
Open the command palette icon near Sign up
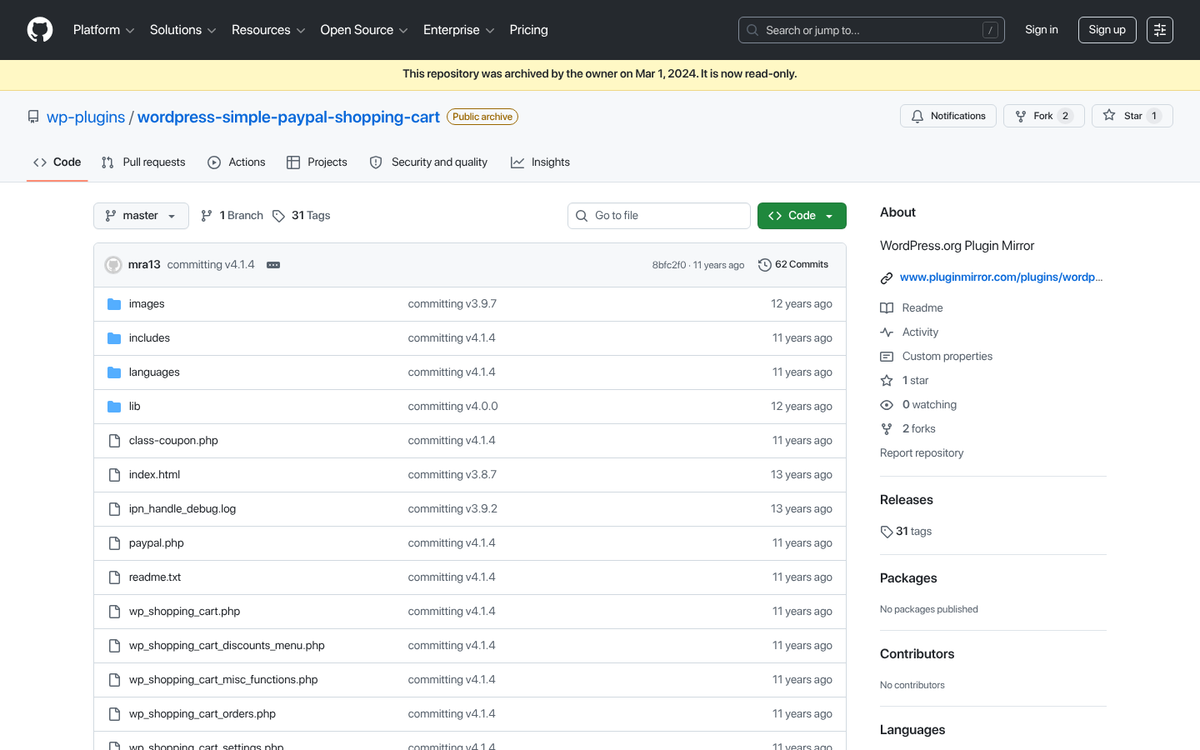1160,30
